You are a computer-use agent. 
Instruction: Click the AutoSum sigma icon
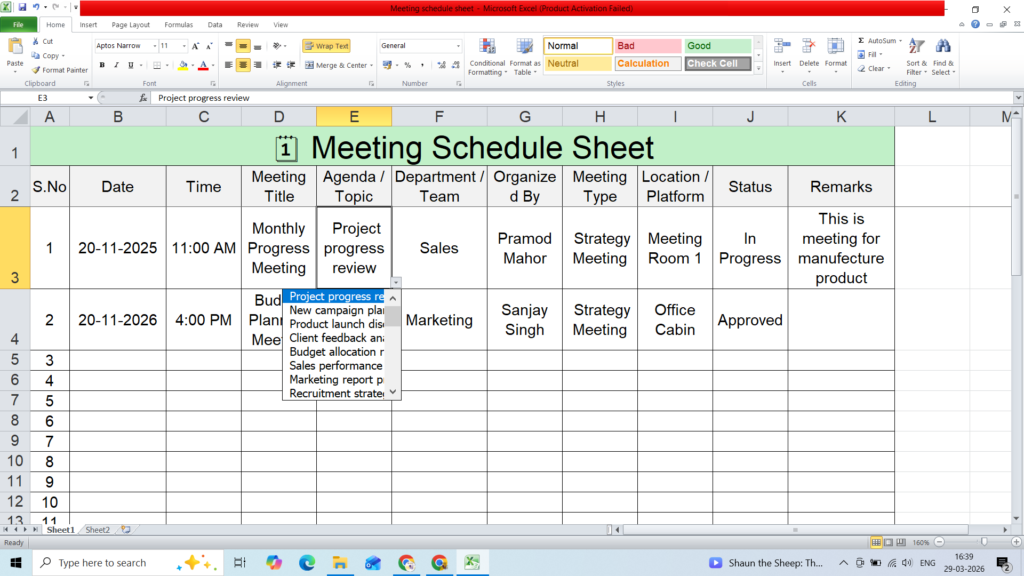coord(861,40)
